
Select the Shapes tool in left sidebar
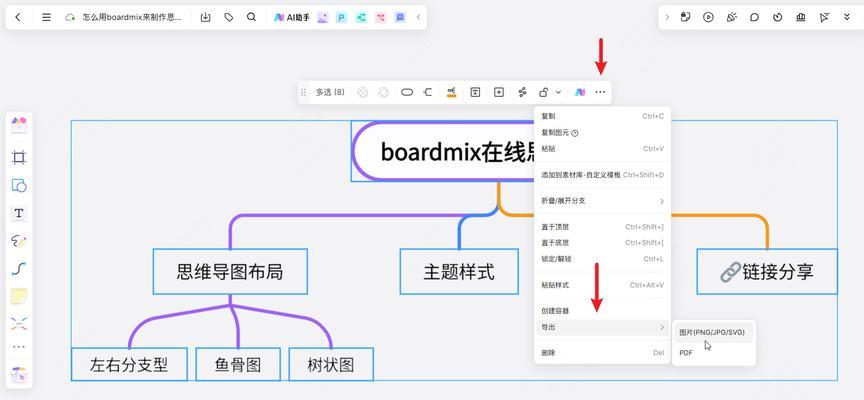pos(19,185)
